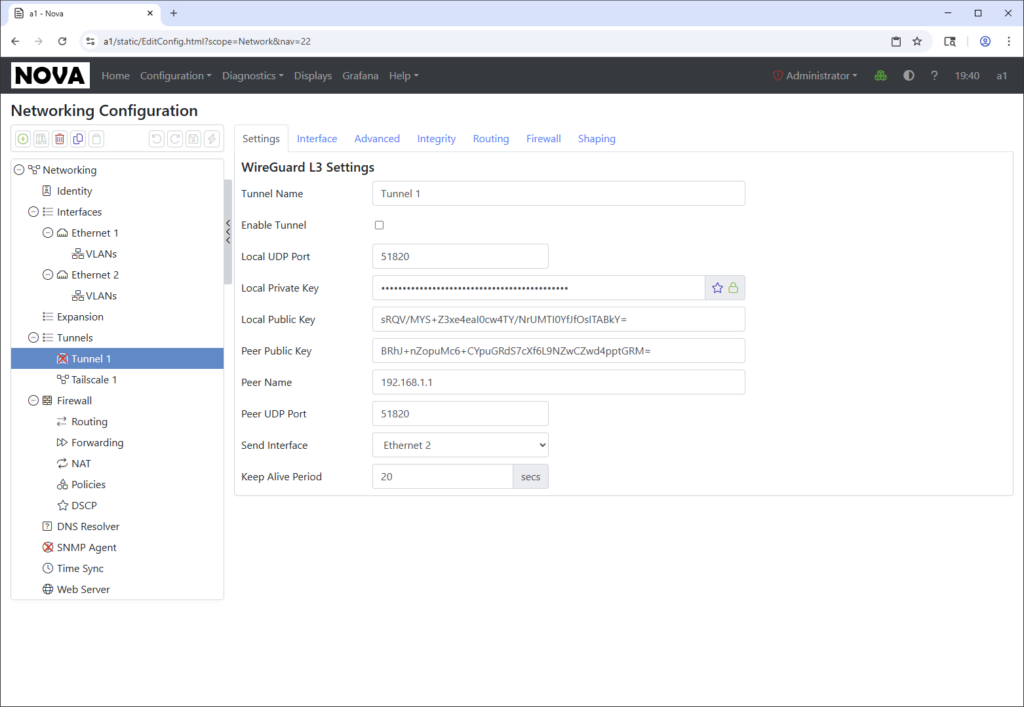
Task: Collapse the Tunnels tree node
Action: coord(33,338)
